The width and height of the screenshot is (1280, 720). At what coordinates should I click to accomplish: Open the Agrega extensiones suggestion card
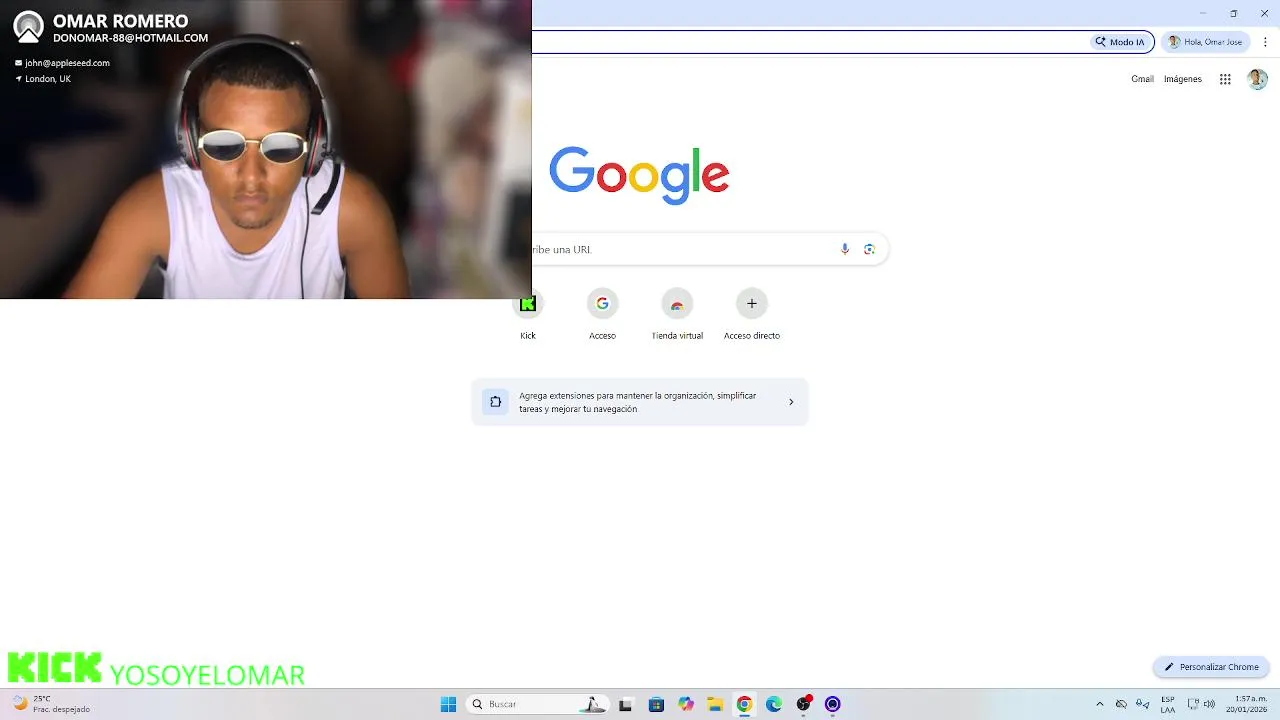[x=640, y=402]
